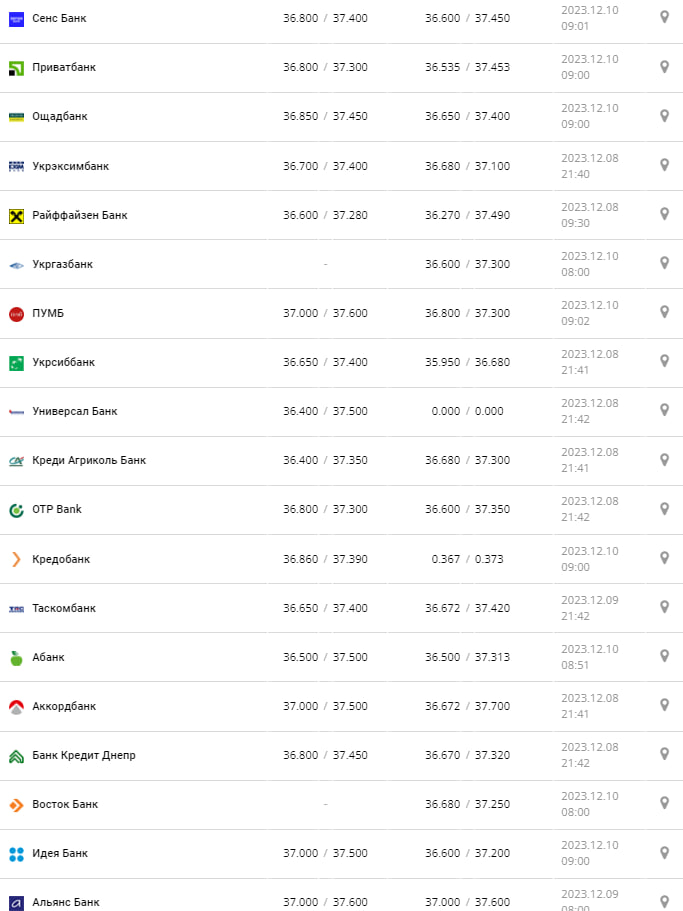Open the location pin for Ukrgasbank
The image size is (683, 911).
coord(664,263)
